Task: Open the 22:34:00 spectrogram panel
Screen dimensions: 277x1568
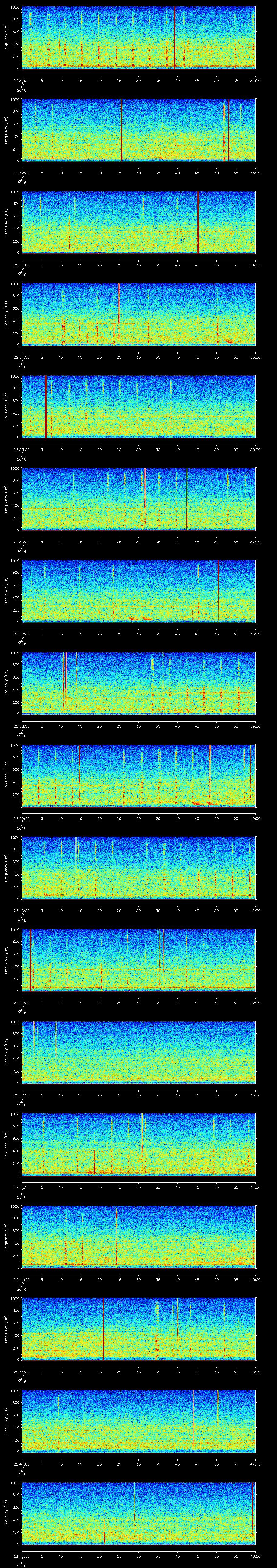Action: tap(138, 314)
